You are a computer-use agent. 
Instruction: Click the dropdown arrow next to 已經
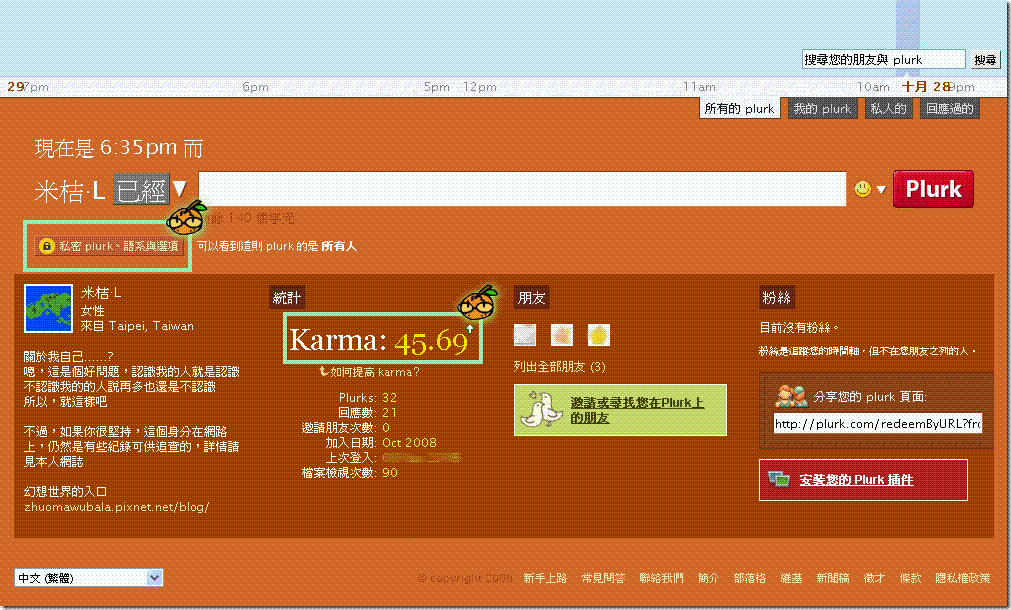180,189
